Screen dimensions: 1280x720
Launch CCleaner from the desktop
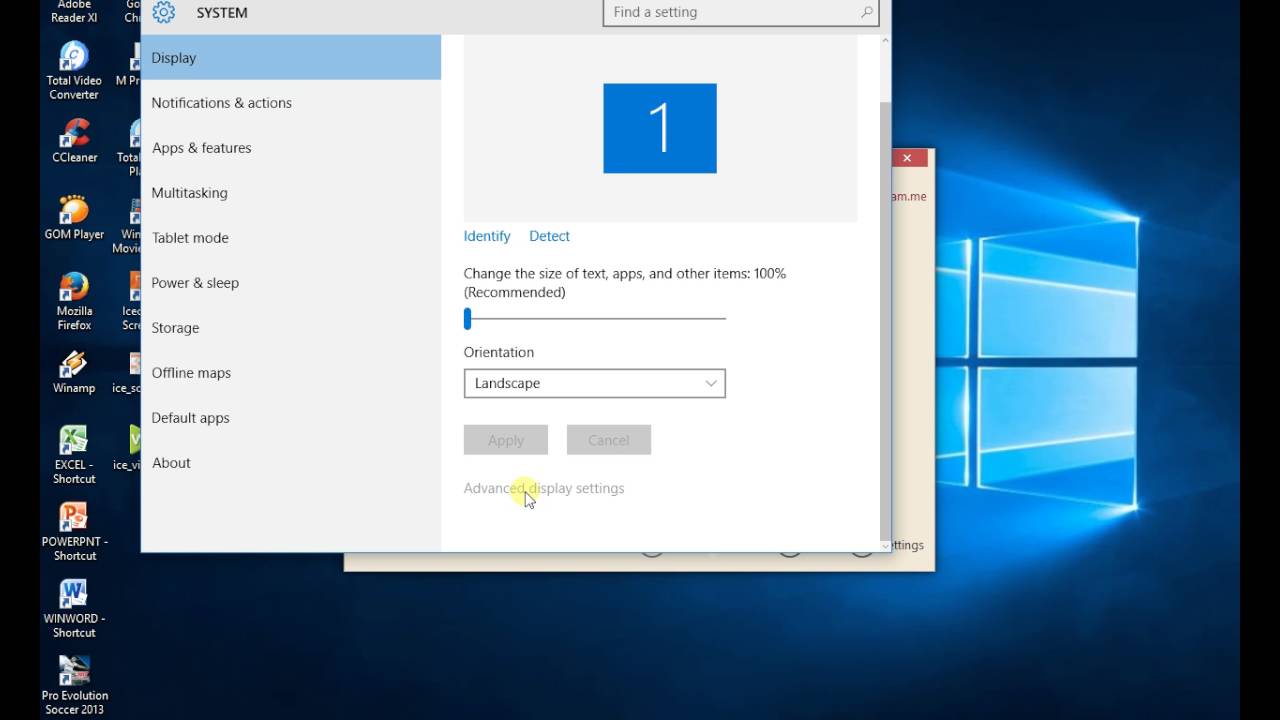click(75, 140)
